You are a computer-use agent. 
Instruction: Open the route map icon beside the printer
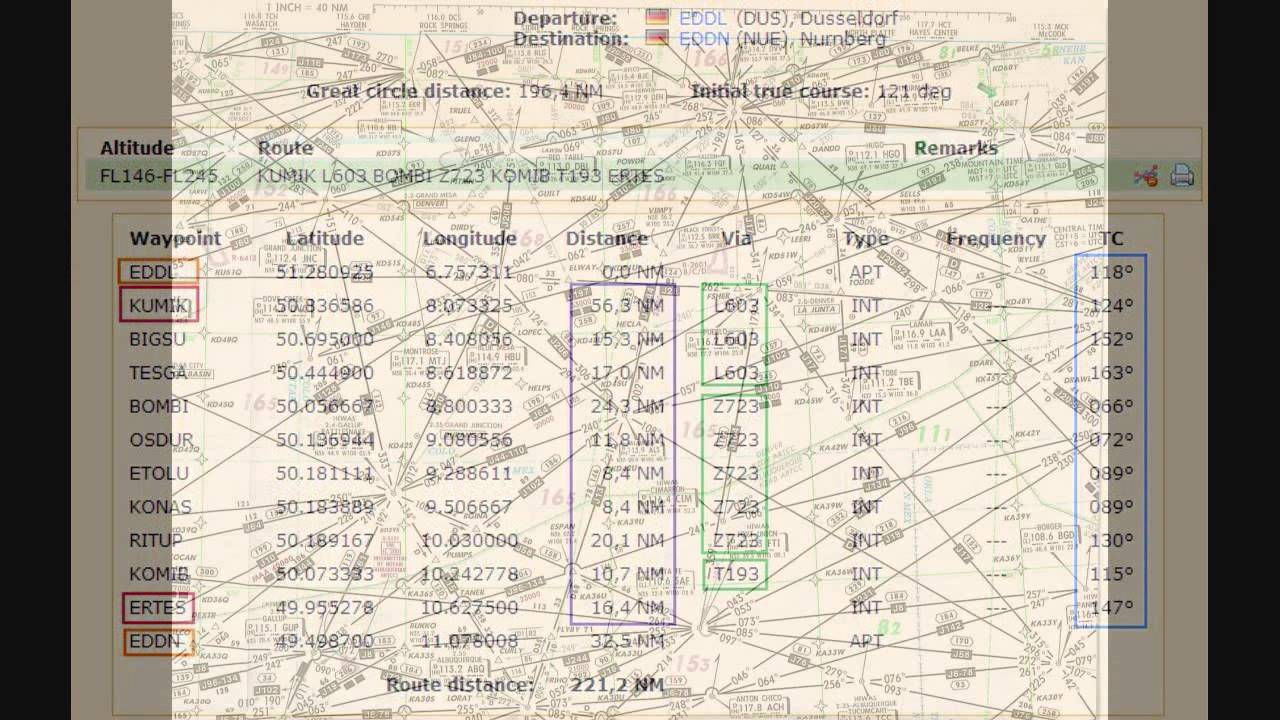point(1145,177)
